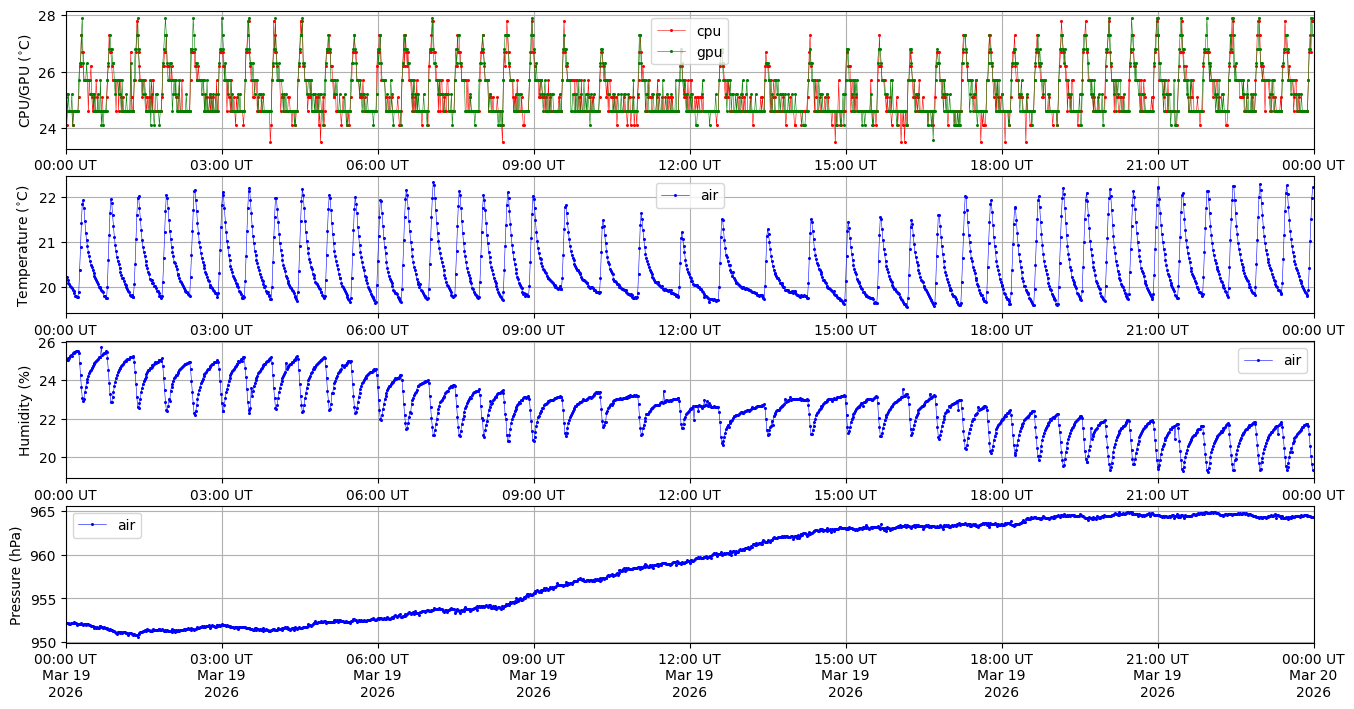Click the Mar 20 2026 date tick label
Image resolution: width=1354 pixels, height=709 pixels.
click(1313, 675)
